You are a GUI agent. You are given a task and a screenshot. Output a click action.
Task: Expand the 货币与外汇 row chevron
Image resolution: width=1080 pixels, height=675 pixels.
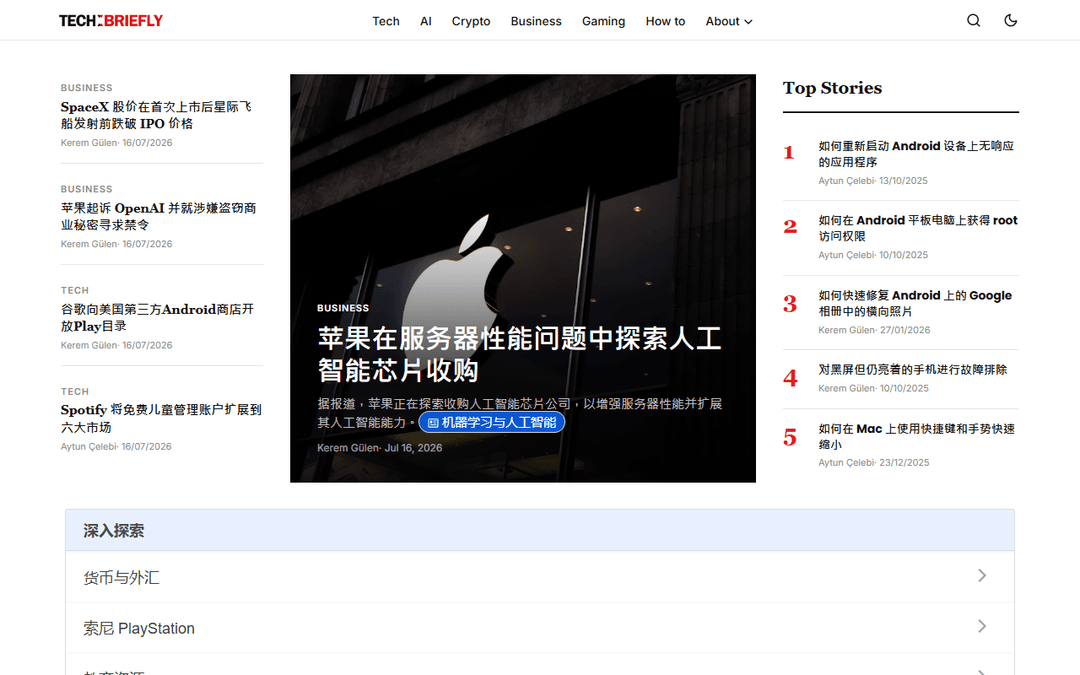coord(982,576)
